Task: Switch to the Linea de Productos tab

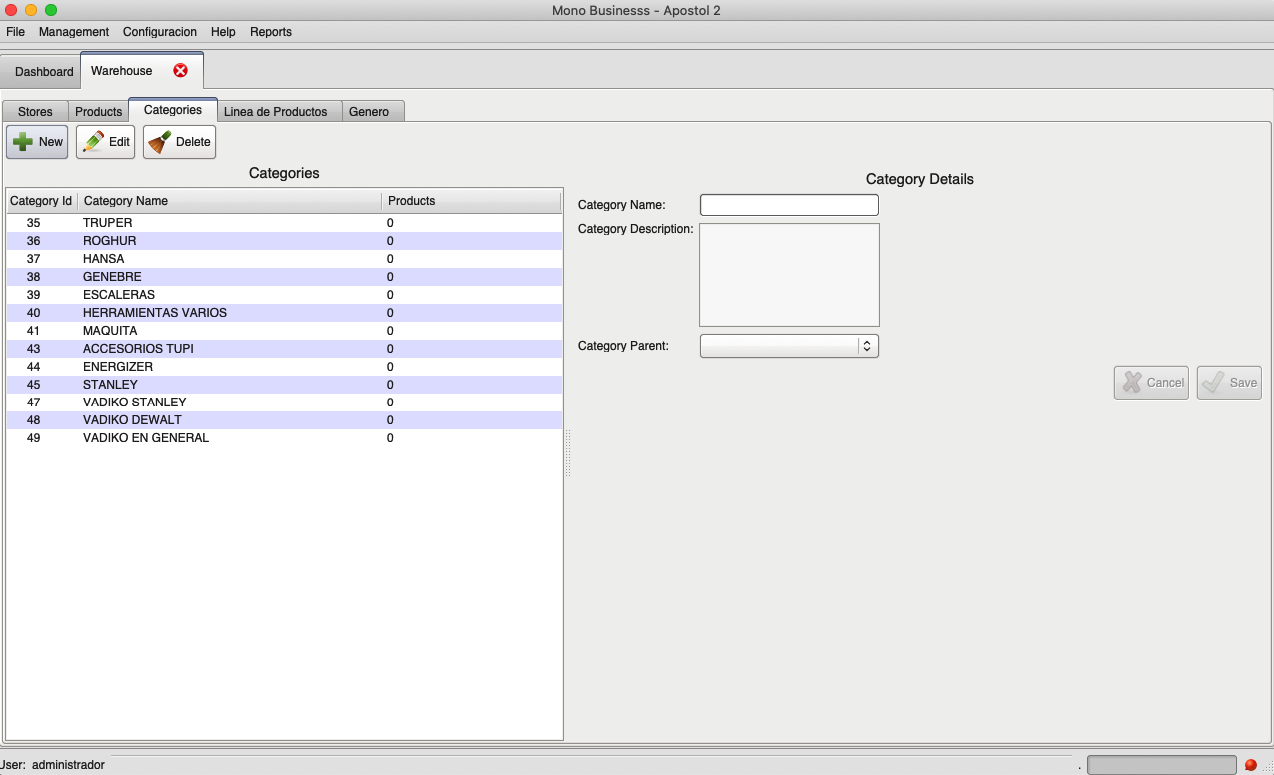Action: [275, 112]
